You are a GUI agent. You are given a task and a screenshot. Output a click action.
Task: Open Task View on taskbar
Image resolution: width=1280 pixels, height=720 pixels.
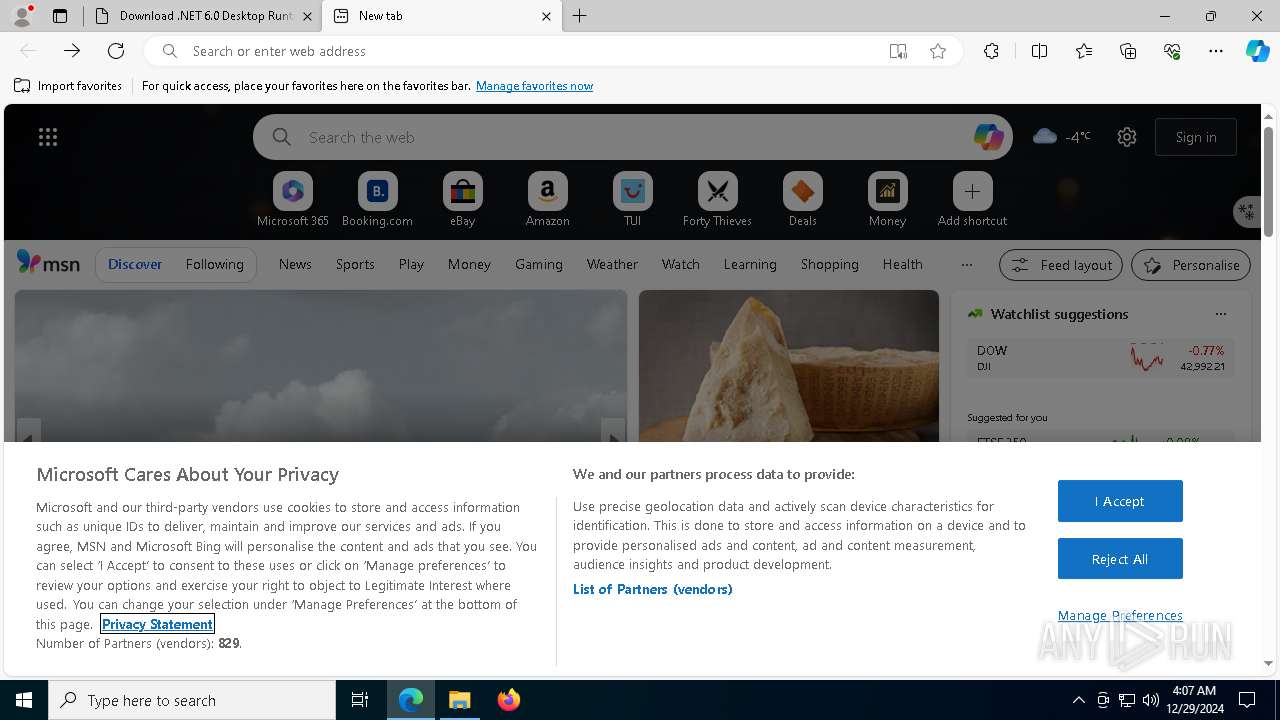360,700
